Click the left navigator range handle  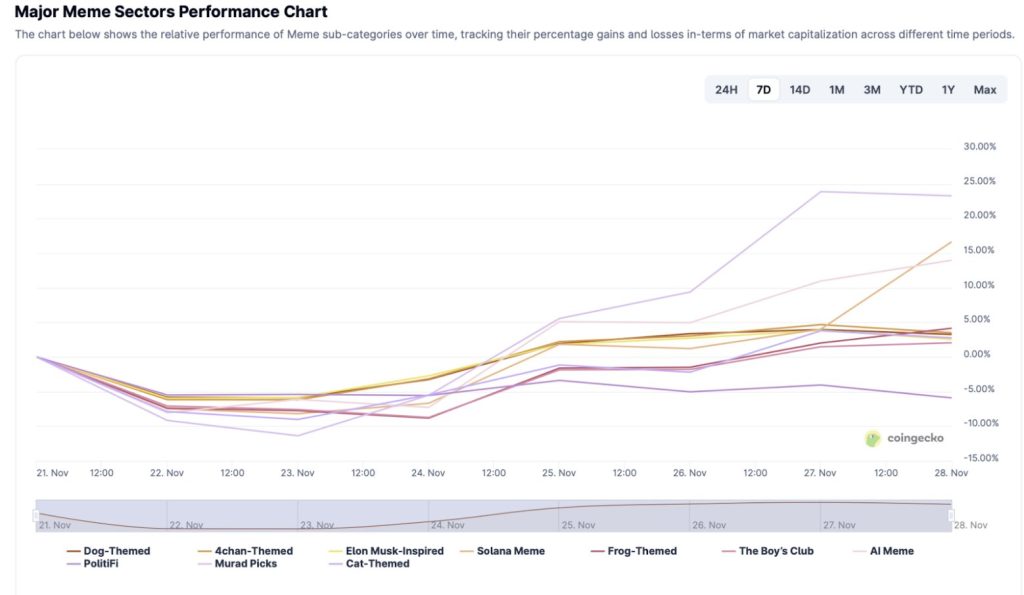click(36, 515)
